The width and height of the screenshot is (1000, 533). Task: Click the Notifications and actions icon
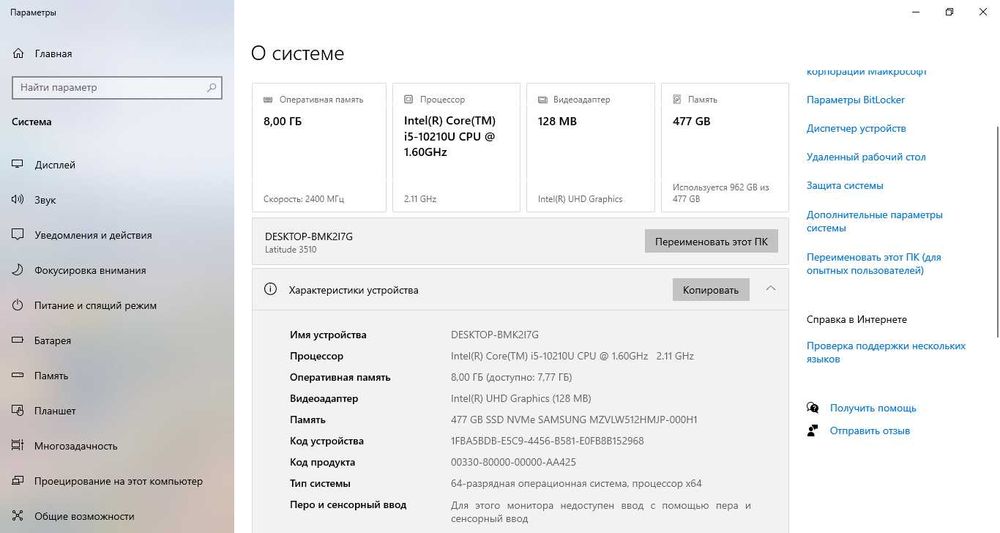click(17, 235)
